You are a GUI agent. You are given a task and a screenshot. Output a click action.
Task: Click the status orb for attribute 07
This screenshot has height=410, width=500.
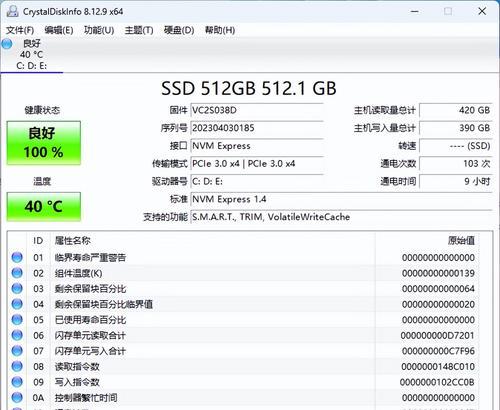pos(17,351)
